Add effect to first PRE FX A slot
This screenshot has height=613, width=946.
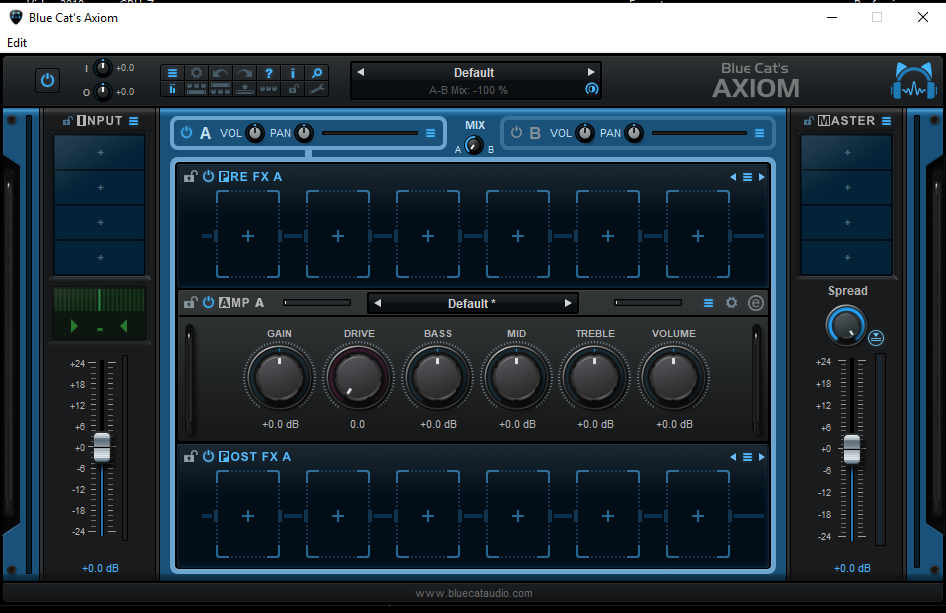248,235
